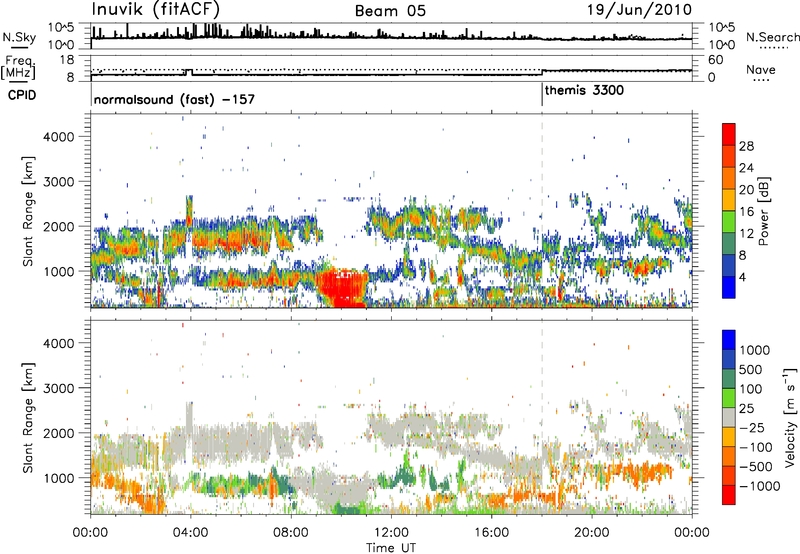Image resolution: width=800 pixels, height=554 pixels.
Task: Click the gray segment of Velocity colorbar
Action: [x=729, y=417]
